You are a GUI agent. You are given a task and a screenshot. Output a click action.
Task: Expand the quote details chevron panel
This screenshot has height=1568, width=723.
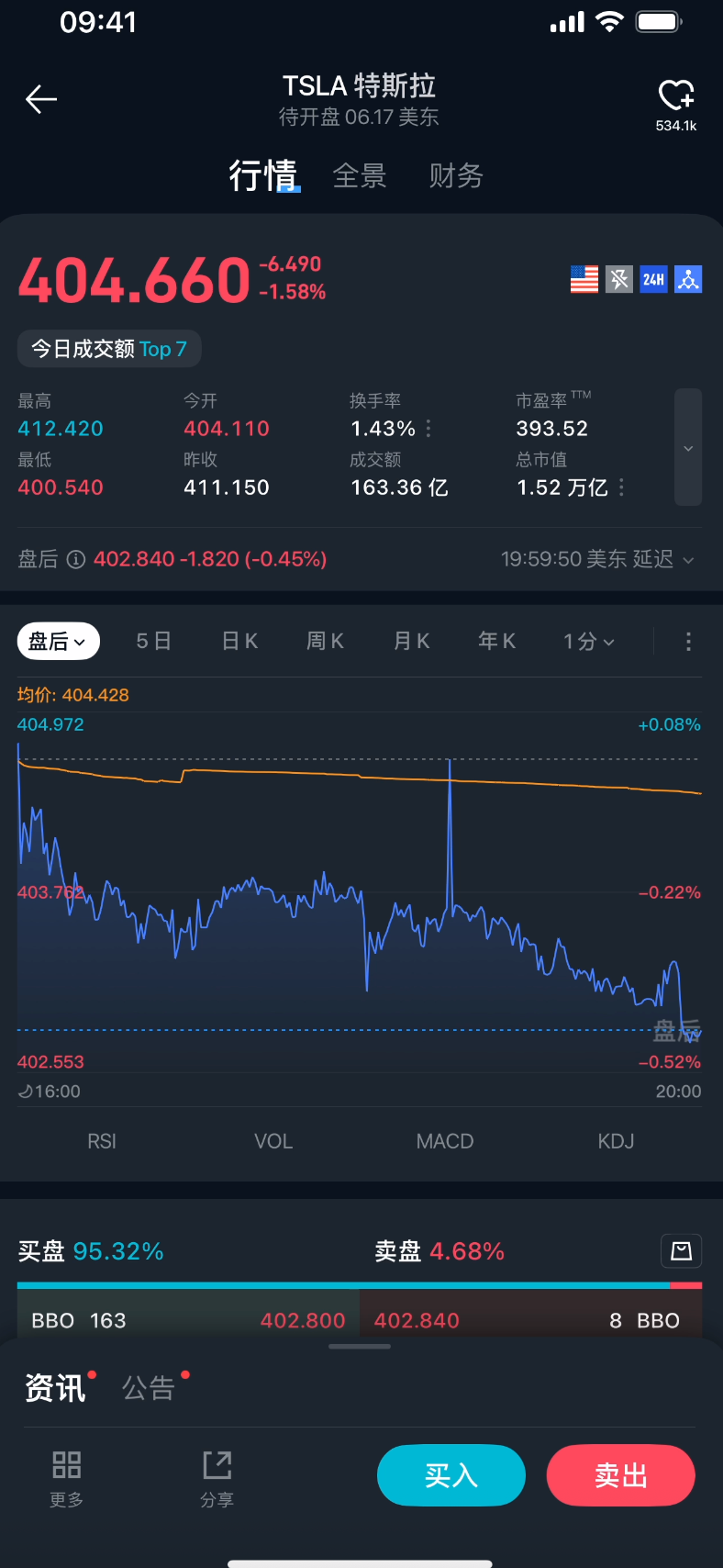point(688,448)
